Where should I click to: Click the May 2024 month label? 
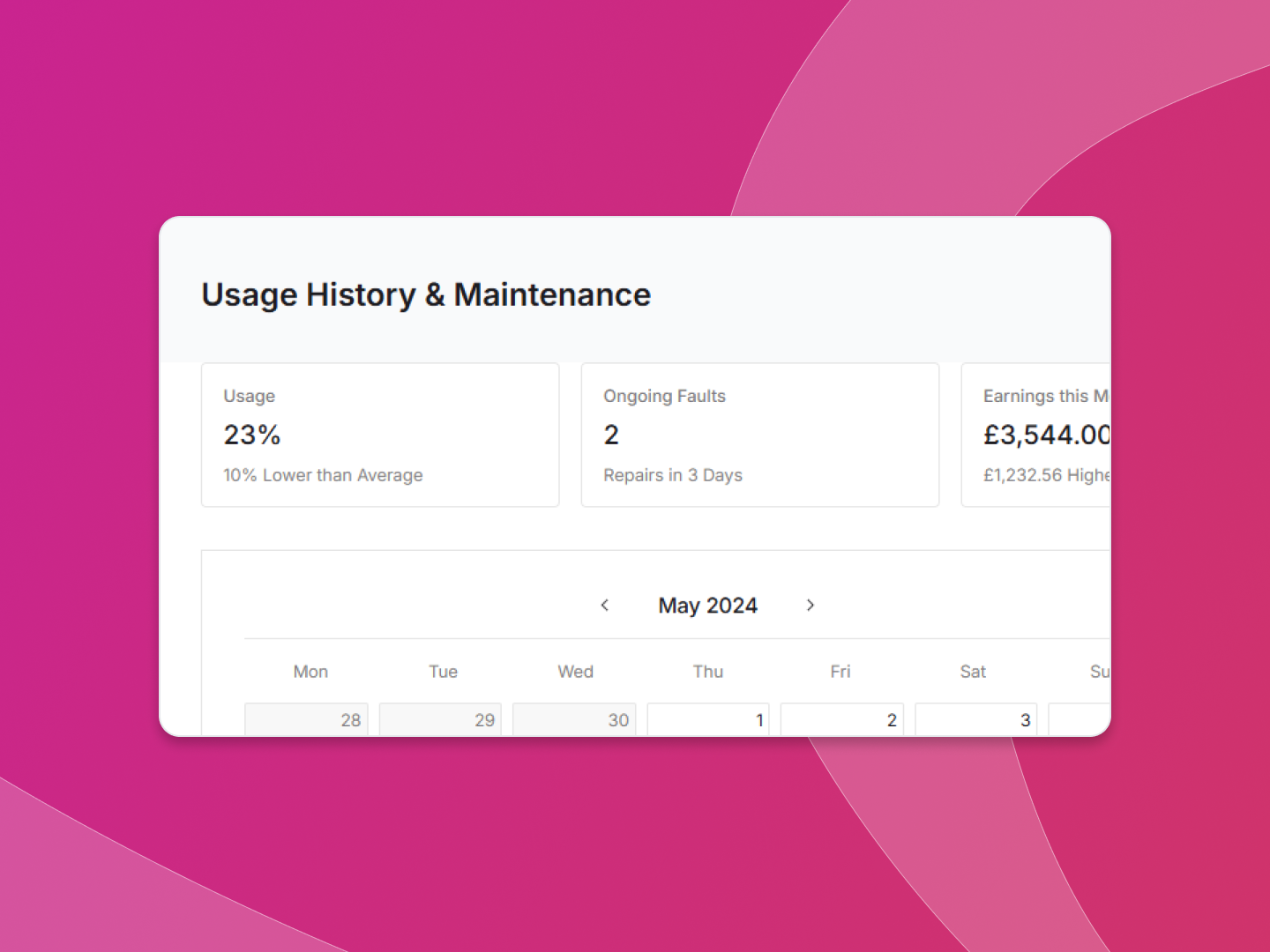click(x=707, y=606)
